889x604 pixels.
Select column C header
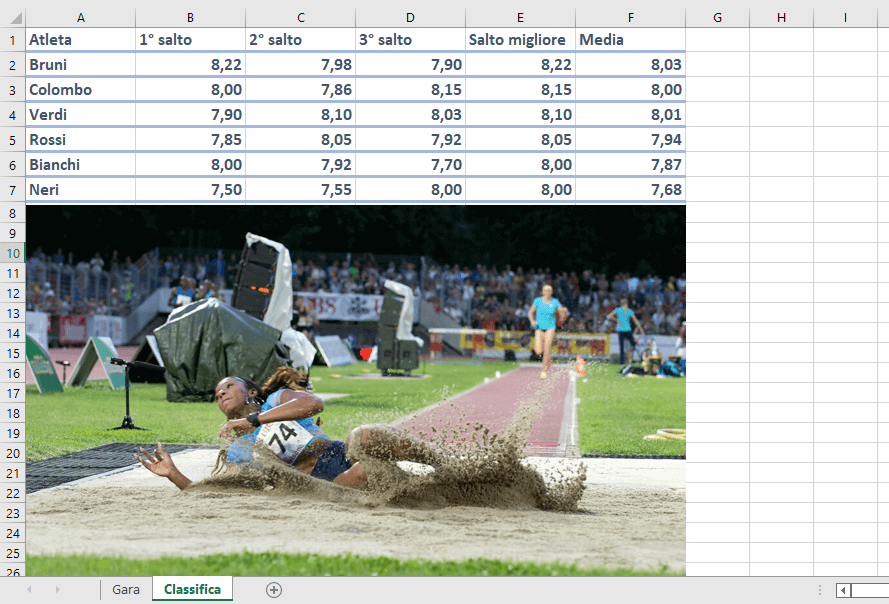coord(300,18)
